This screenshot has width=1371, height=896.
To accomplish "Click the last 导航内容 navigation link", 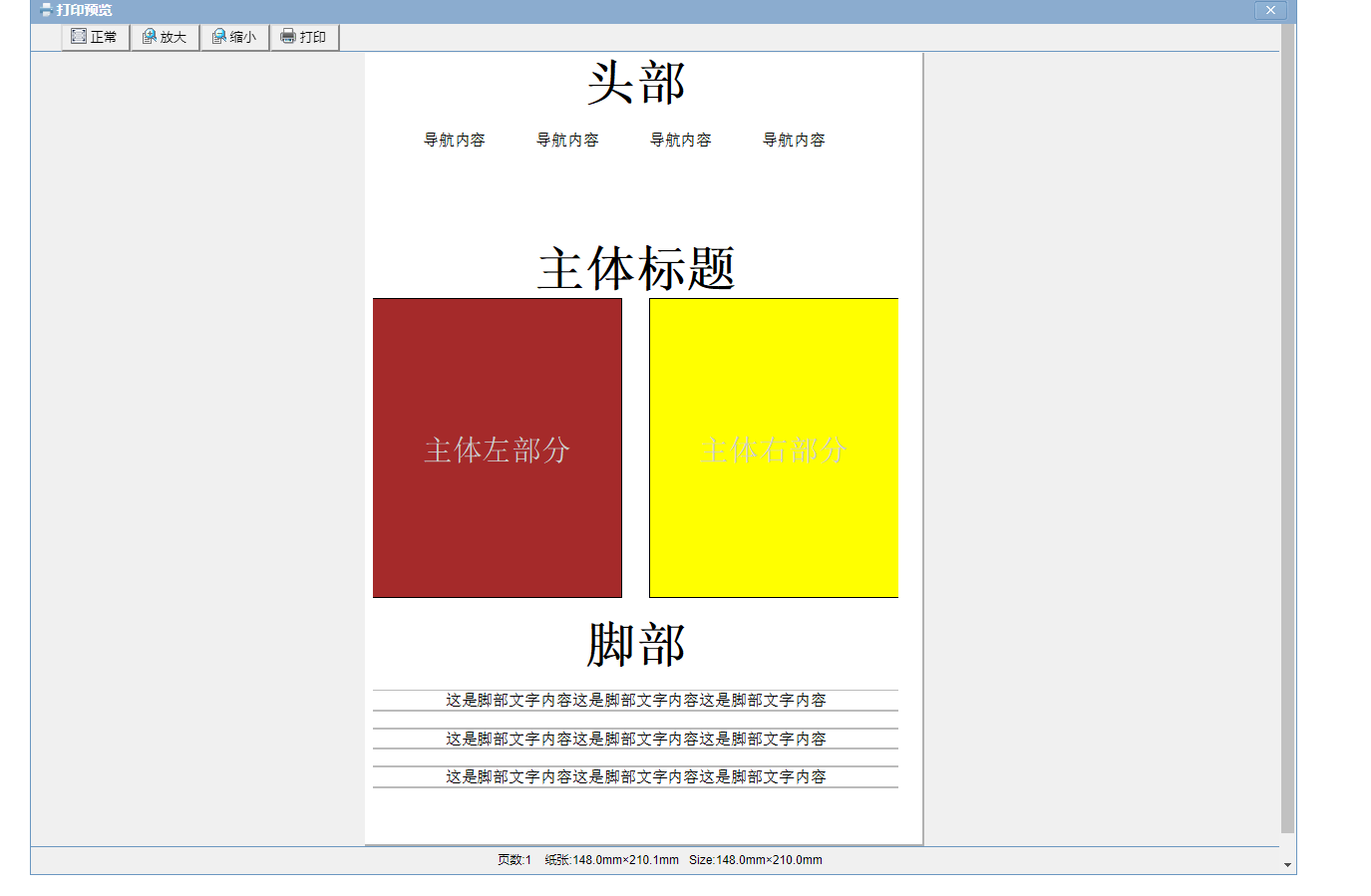I will (794, 140).
